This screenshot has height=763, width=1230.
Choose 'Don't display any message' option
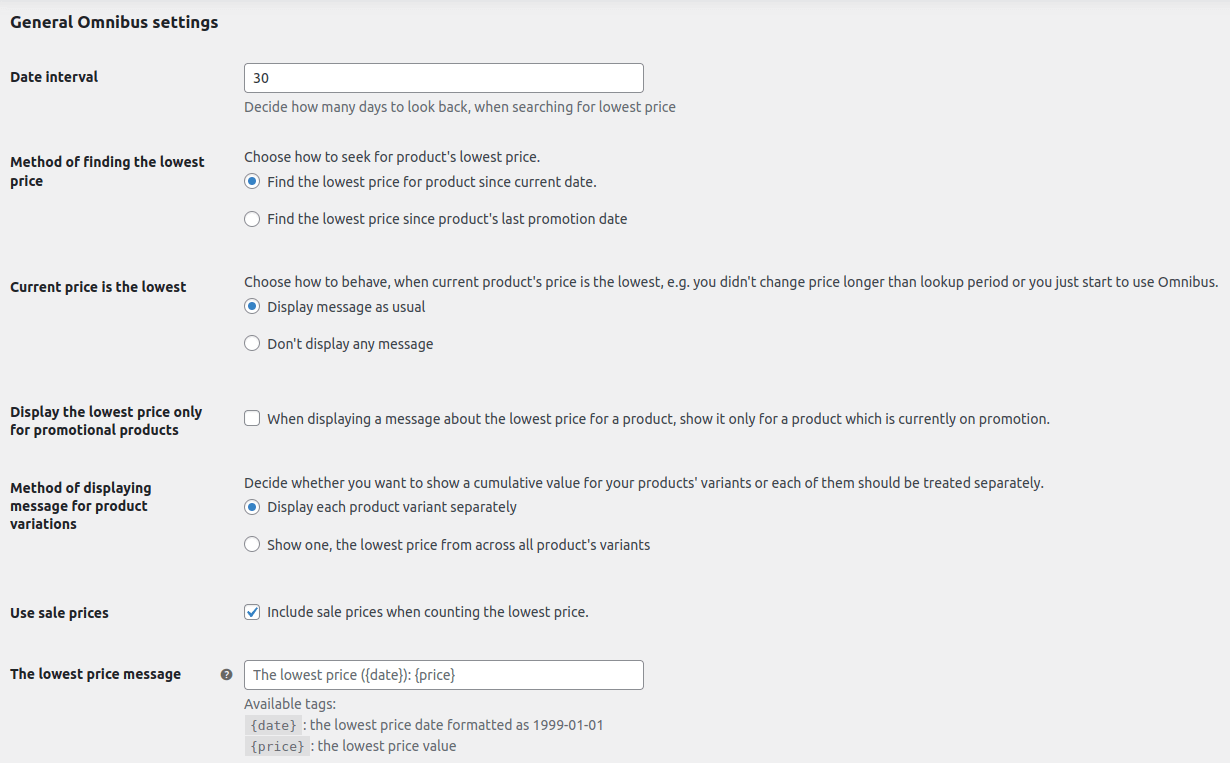252,344
